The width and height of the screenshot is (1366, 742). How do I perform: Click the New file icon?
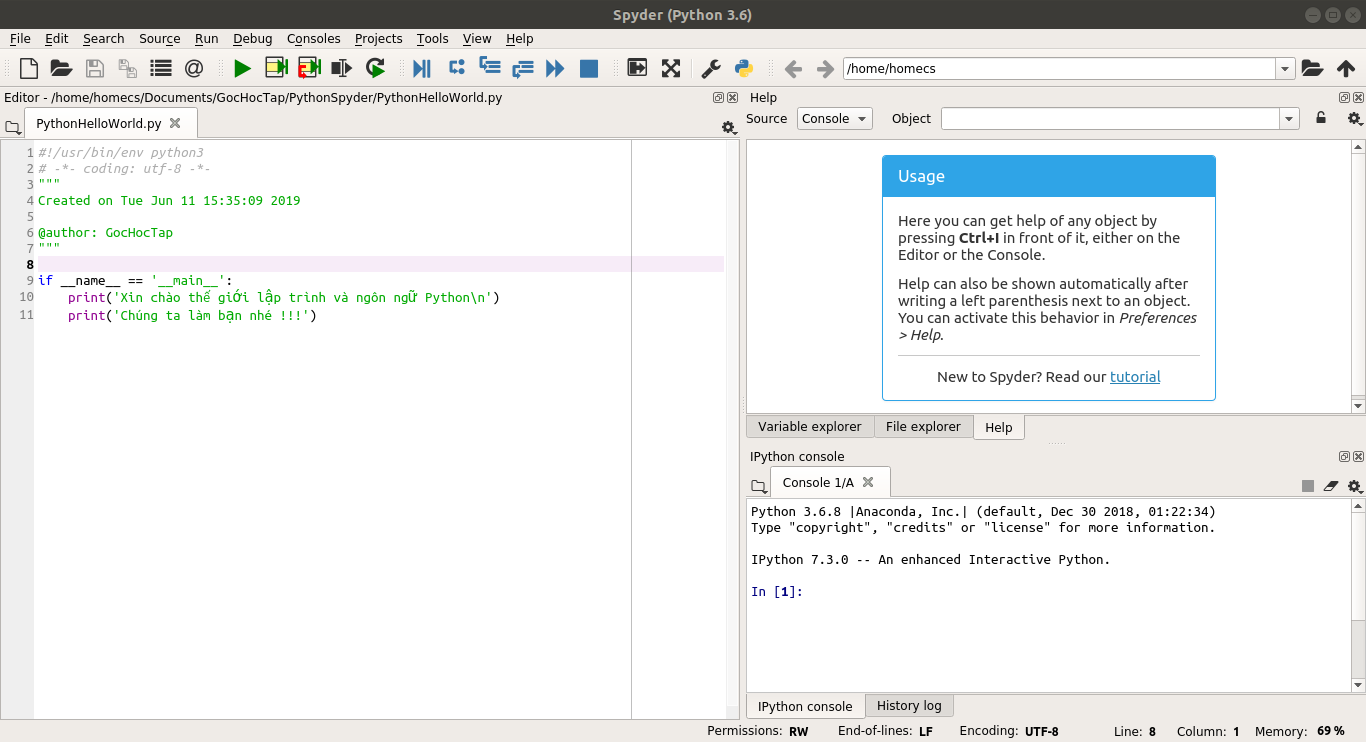click(x=29, y=69)
